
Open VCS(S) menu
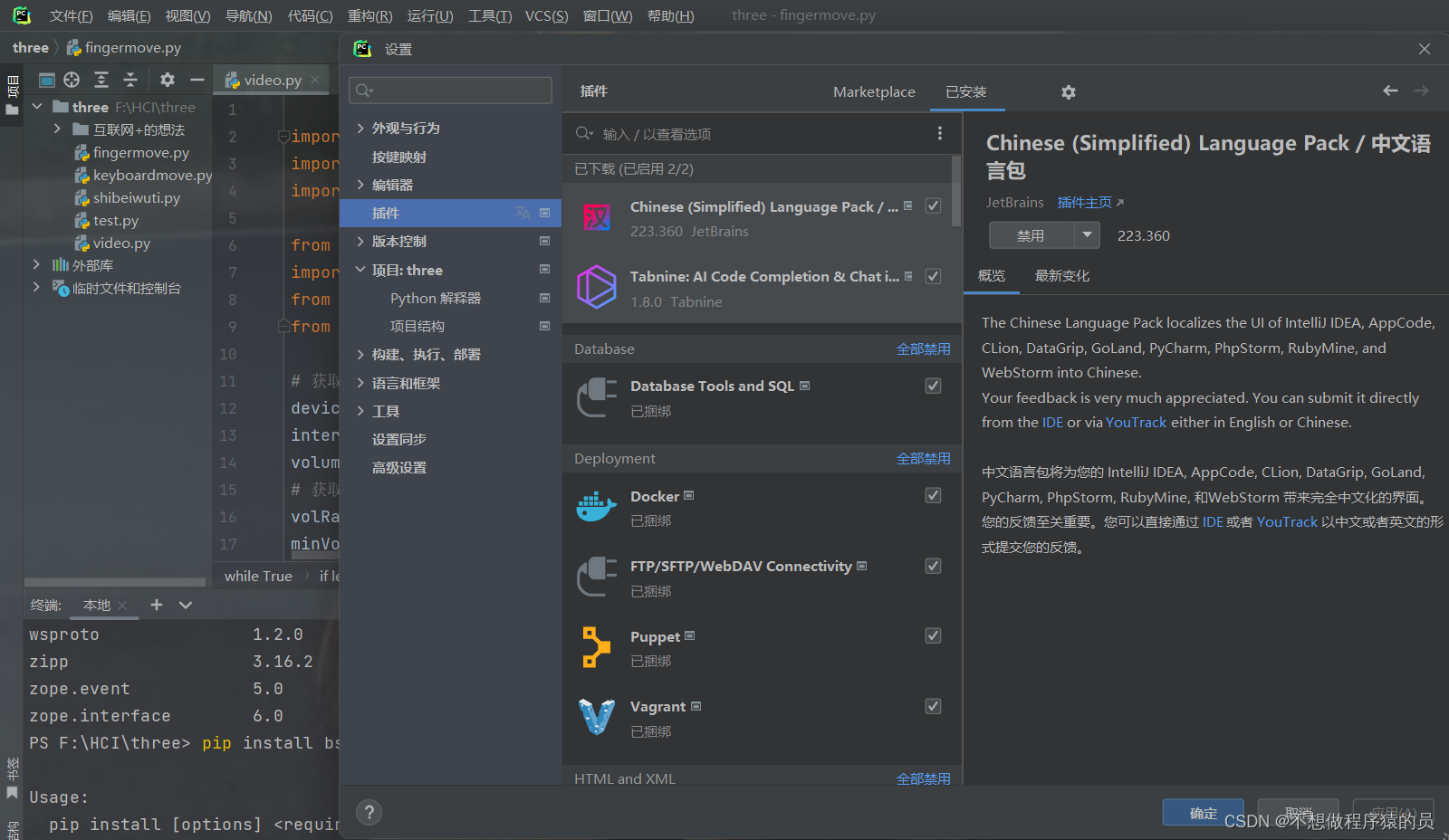(547, 15)
